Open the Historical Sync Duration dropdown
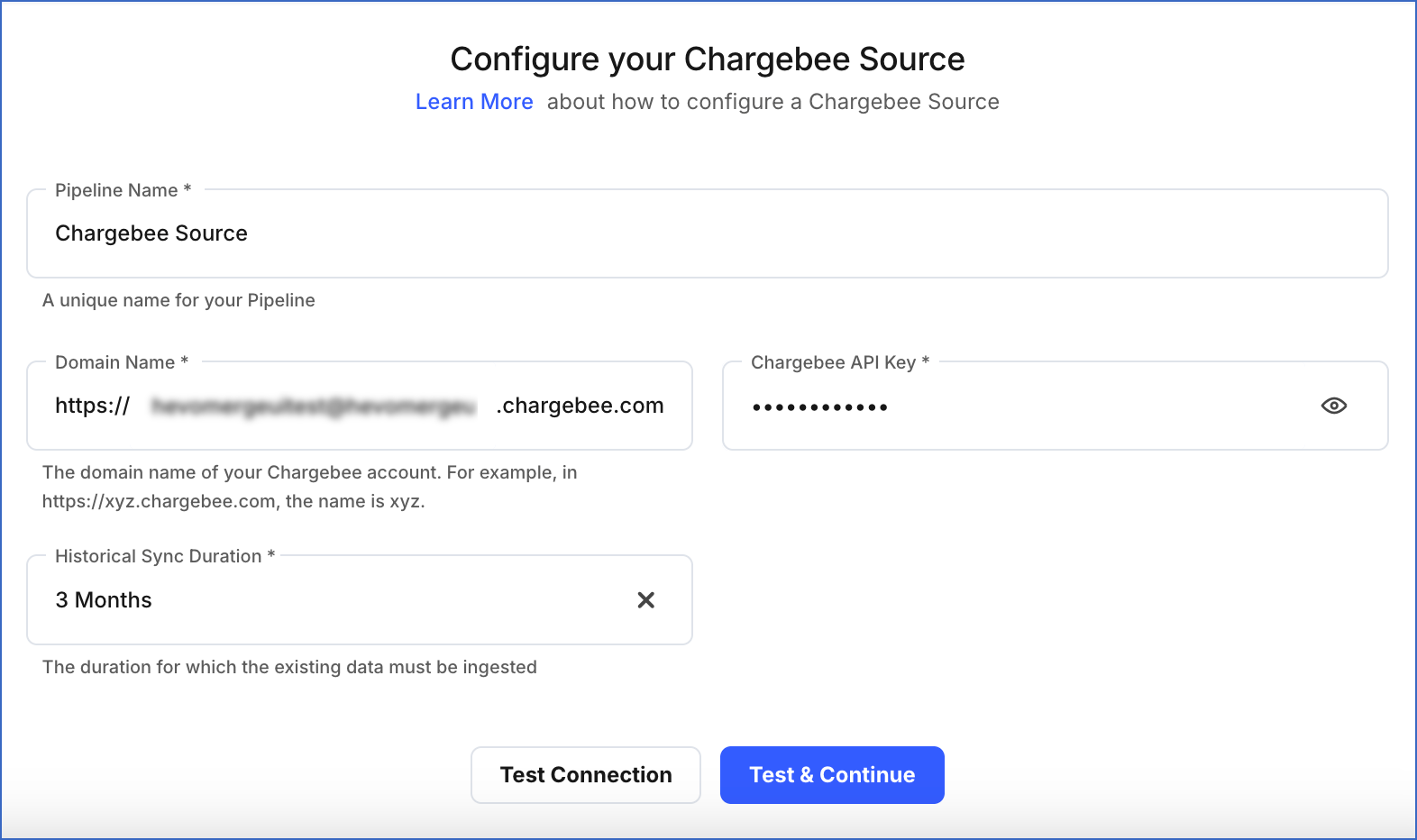 click(360, 600)
